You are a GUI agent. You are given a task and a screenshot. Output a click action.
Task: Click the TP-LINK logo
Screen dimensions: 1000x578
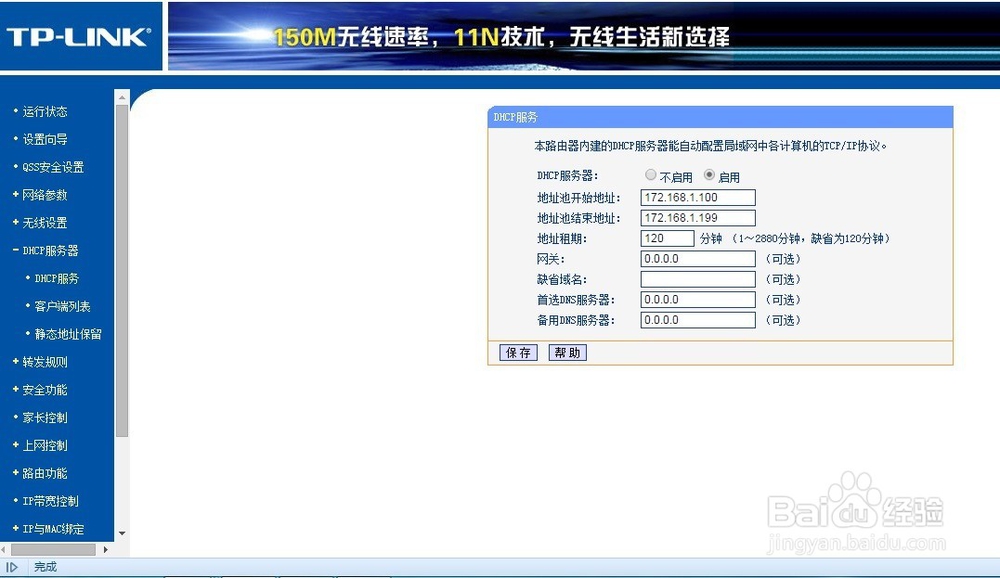tap(78, 37)
